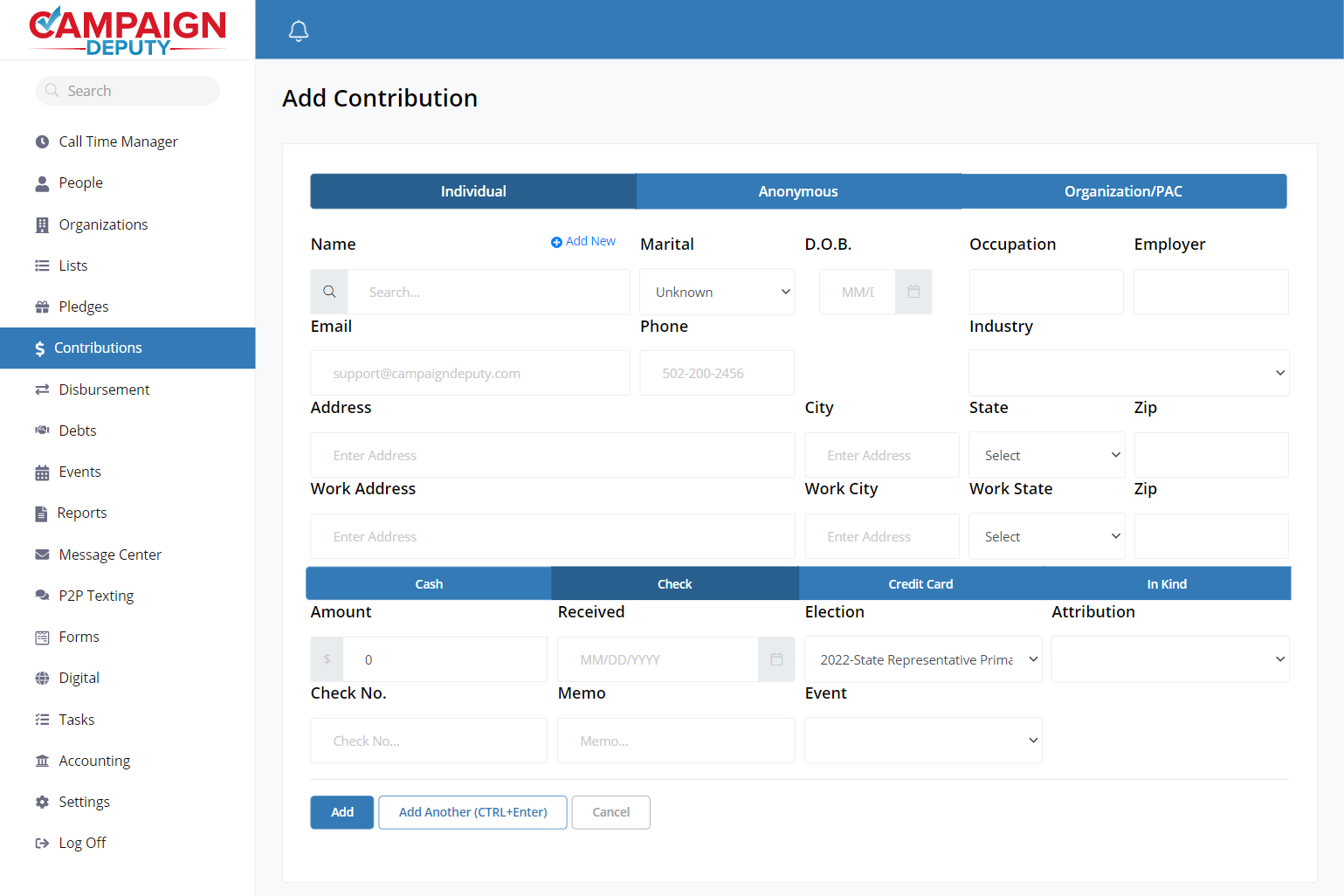The height and width of the screenshot is (896, 1344).
Task: Click the magnifier icon in Name search
Action: pos(329,292)
